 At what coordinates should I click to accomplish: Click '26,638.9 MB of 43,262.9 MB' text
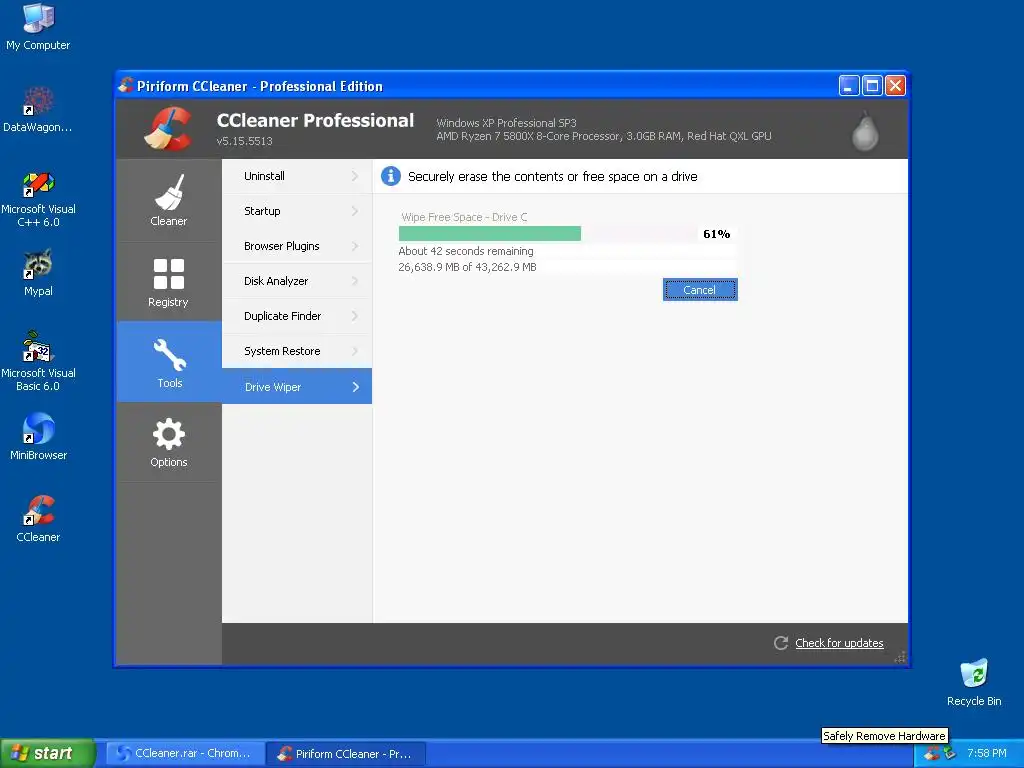(467, 267)
